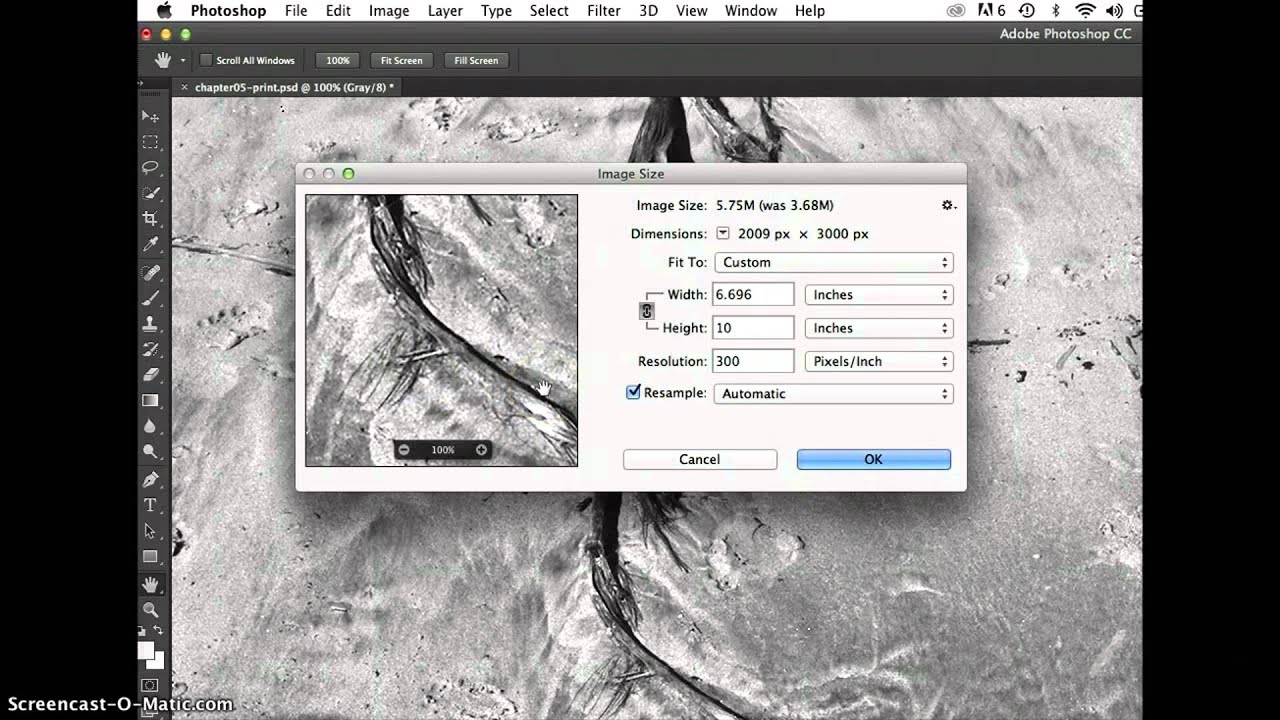Select the Lasso tool

pyautogui.click(x=151, y=167)
